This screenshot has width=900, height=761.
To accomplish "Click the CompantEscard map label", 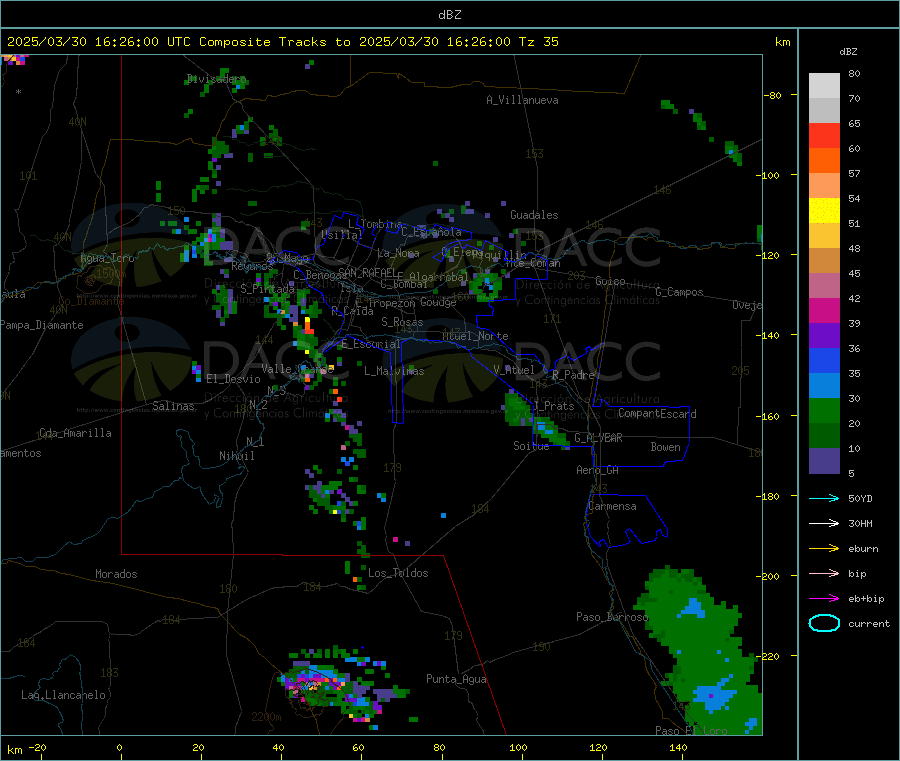I will click(x=657, y=414).
